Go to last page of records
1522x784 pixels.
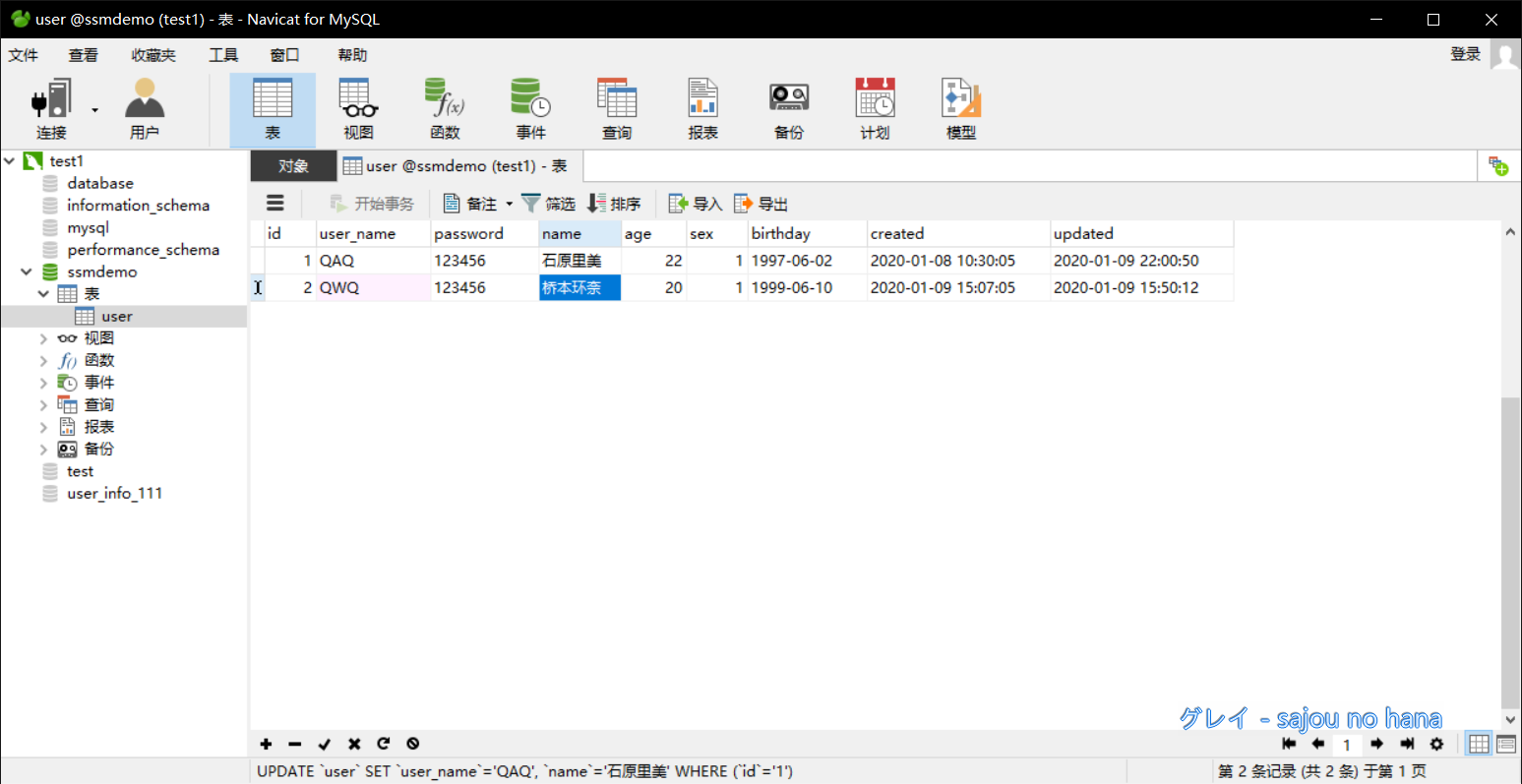coord(1407,744)
